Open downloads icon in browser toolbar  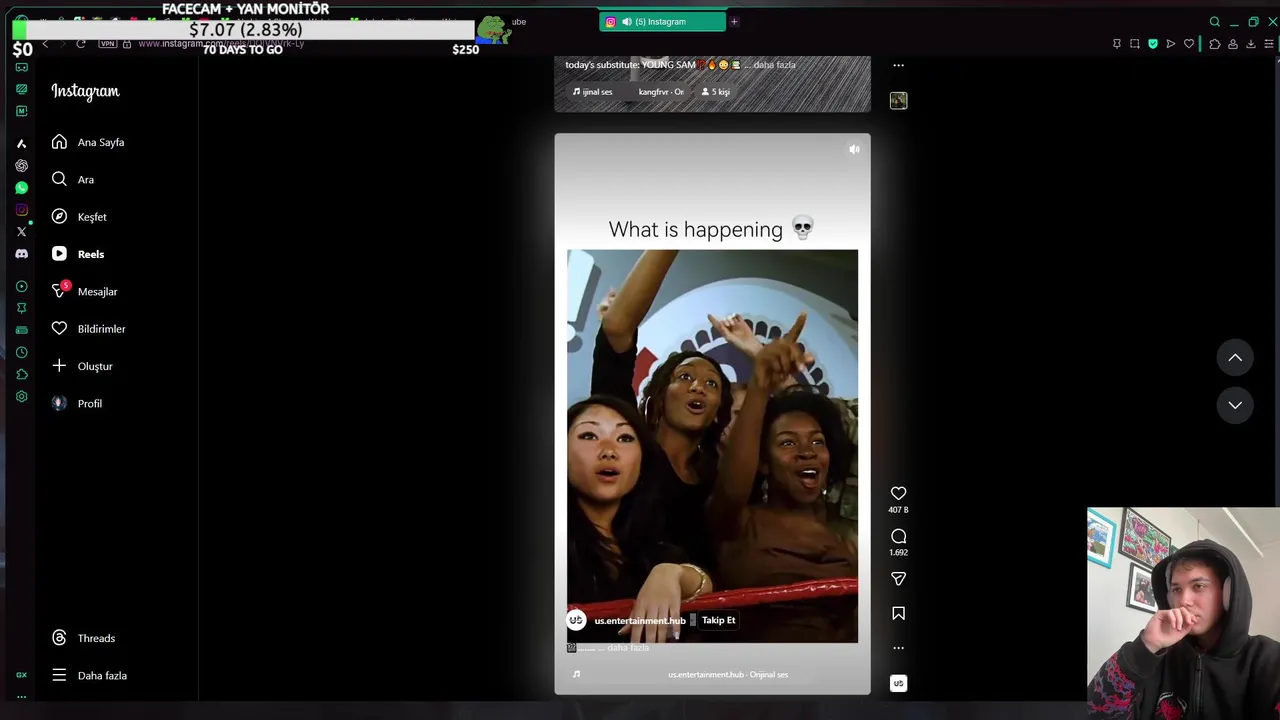1251,44
